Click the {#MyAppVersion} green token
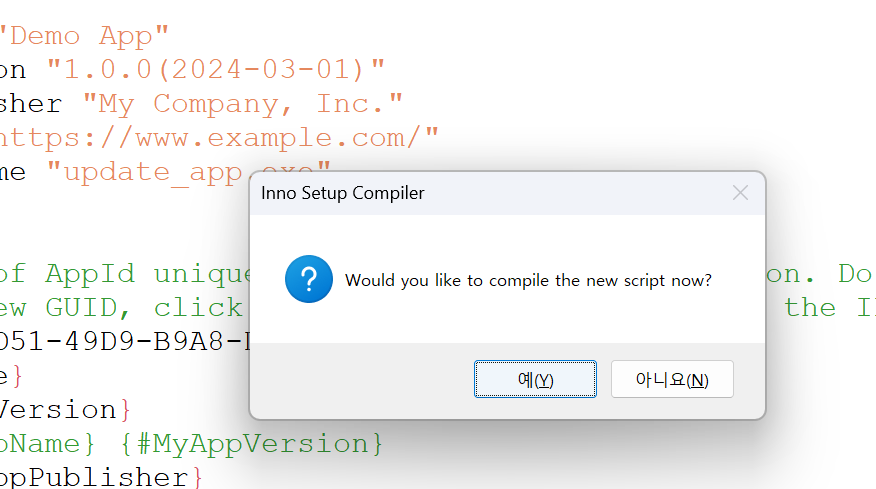Image resolution: width=876 pixels, height=489 pixels. 251,444
